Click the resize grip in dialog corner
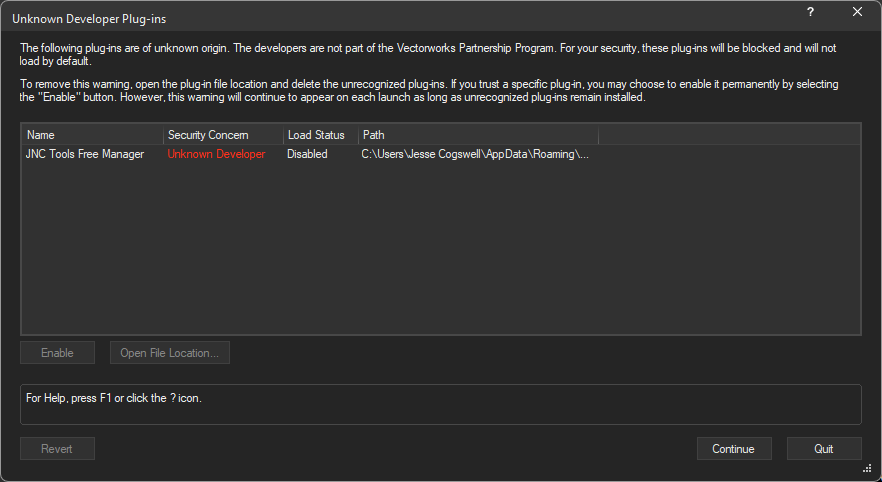Screen dimensions: 882x482 pyautogui.click(x=866, y=468)
